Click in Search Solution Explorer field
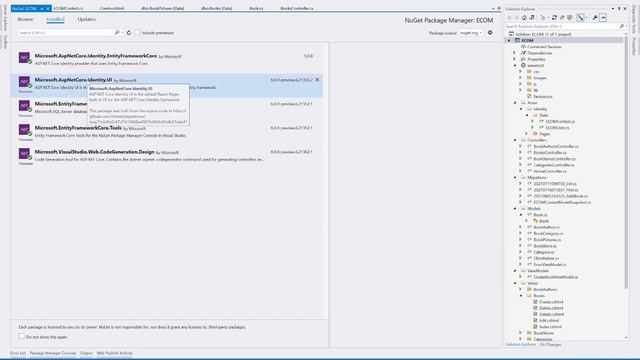The image size is (640, 360). click(561, 26)
